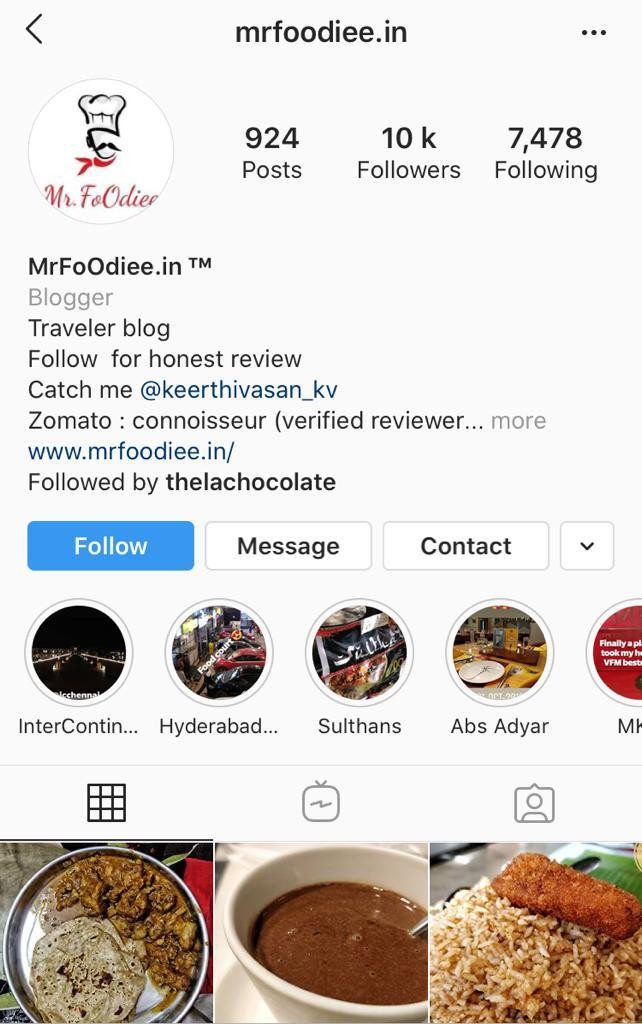Expand bio with the 'more' link
Viewport: 642px width, 1024px height.
click(519, 421)
